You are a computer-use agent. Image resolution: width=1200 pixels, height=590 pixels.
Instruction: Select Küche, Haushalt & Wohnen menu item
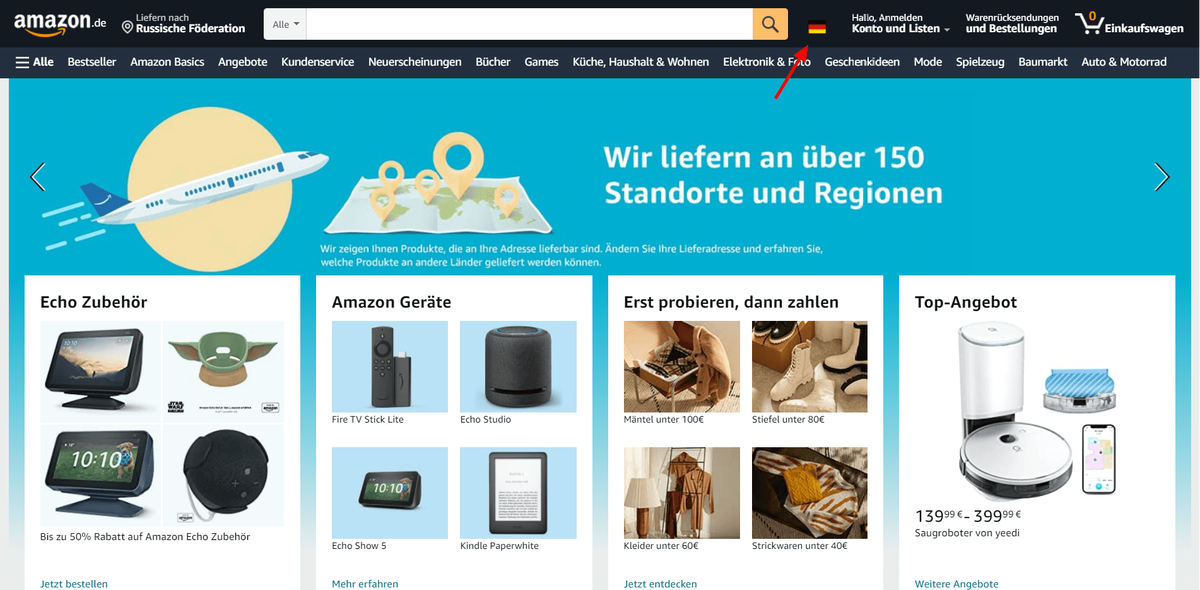641,62
